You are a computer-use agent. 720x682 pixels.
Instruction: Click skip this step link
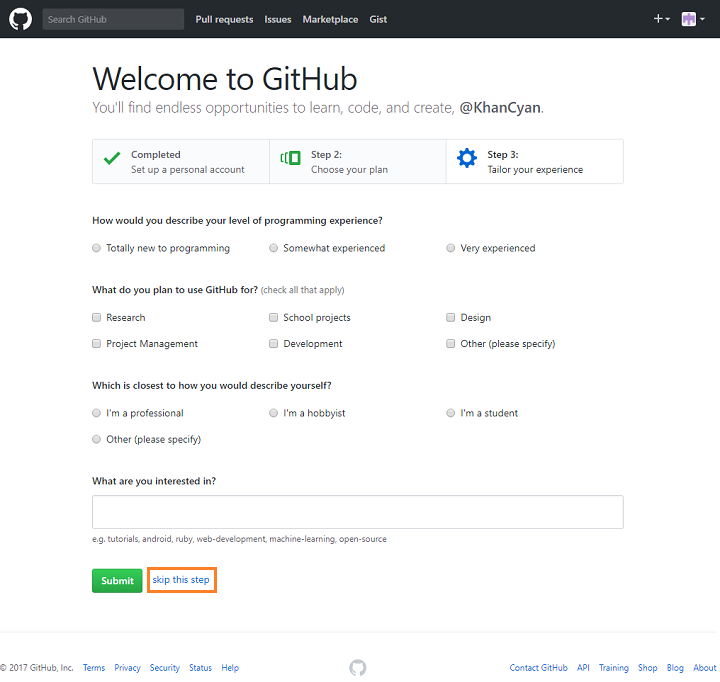(x=181, y=580)
